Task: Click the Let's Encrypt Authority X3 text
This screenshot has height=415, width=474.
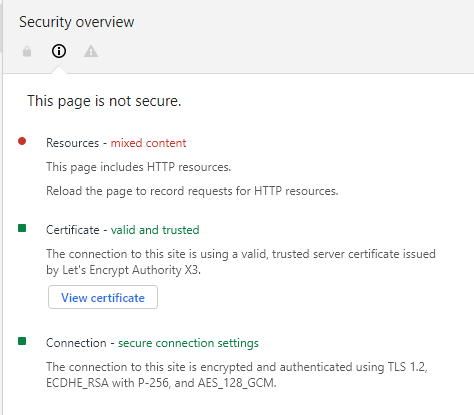Action: (x=131, y=270)
